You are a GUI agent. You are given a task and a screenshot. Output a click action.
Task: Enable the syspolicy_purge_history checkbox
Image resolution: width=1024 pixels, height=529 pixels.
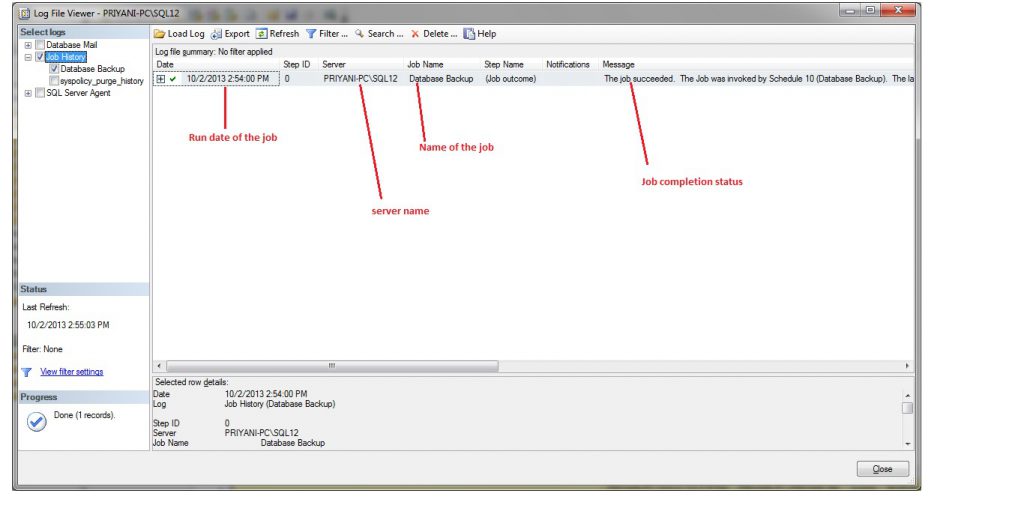(x=54, y=81)
